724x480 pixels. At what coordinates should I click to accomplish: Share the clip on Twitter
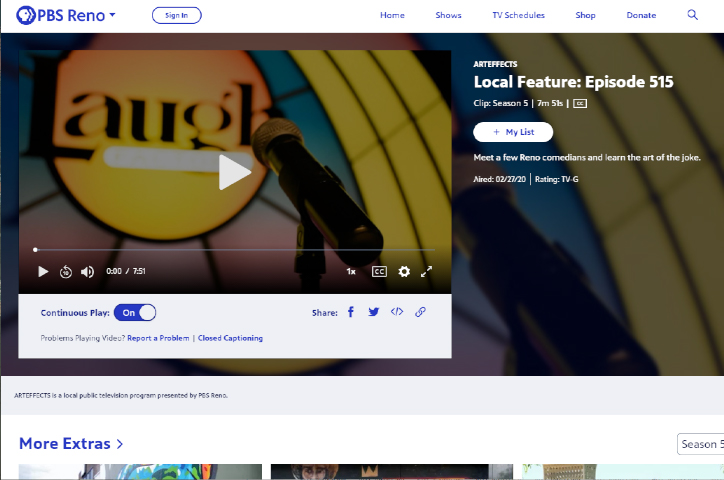(374, 312)
